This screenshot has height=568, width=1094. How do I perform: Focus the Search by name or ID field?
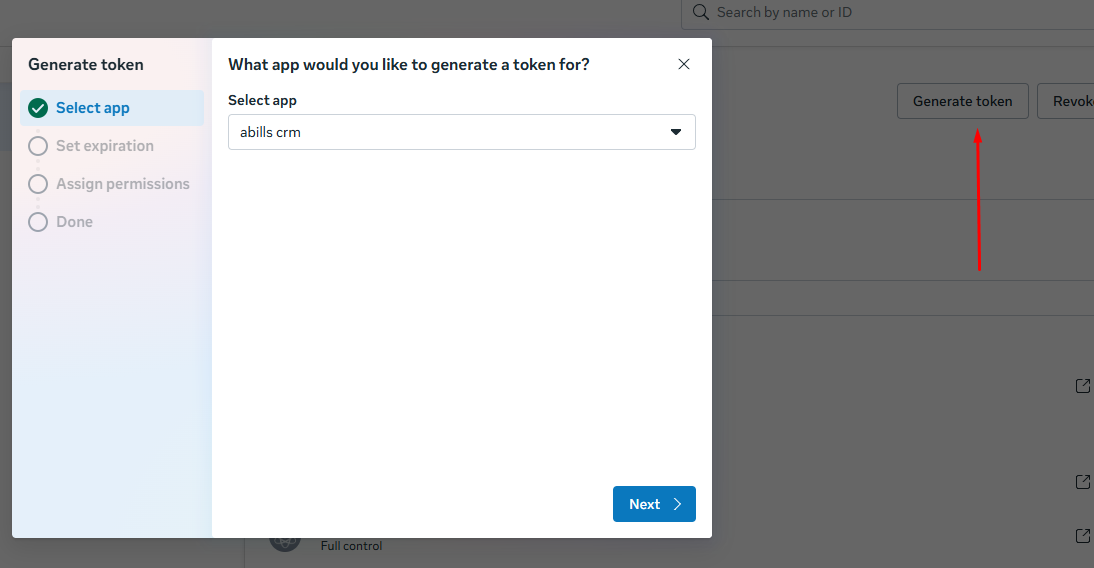point(880,13)
